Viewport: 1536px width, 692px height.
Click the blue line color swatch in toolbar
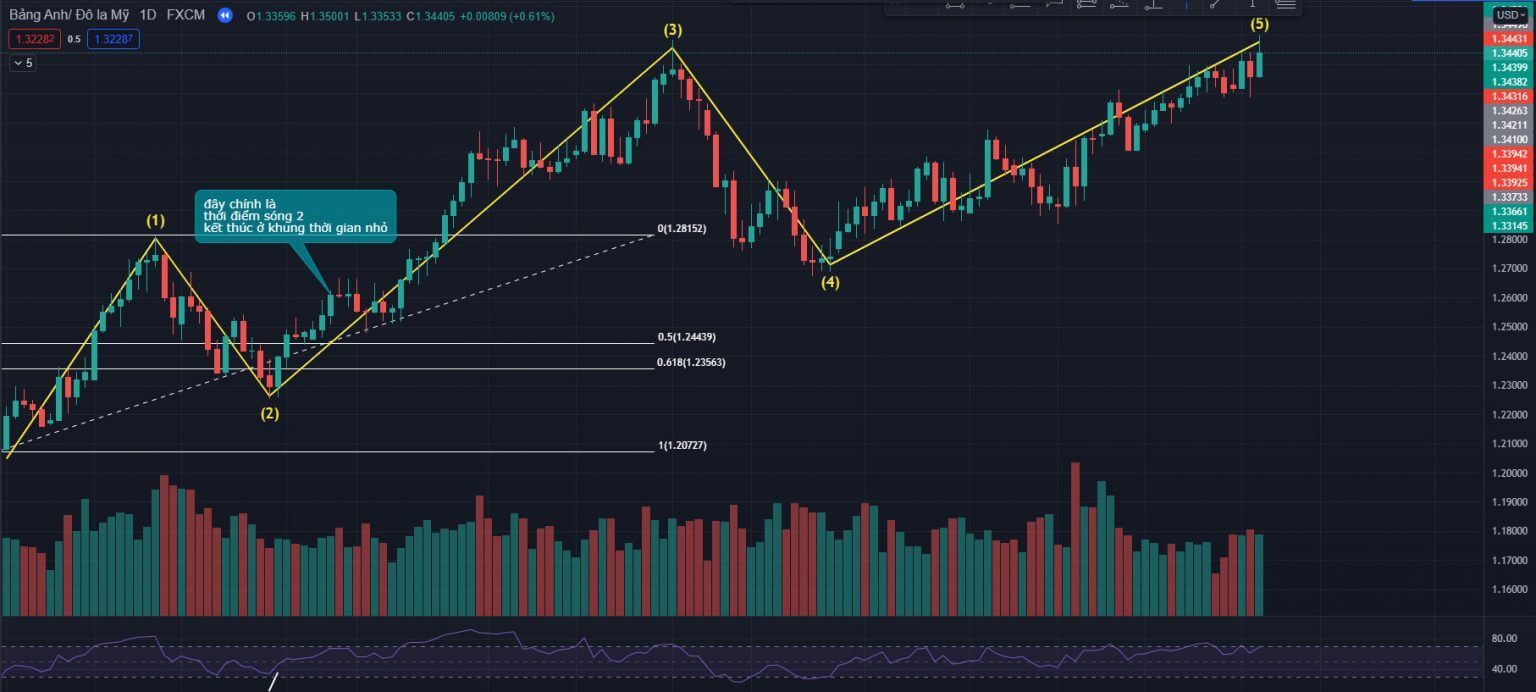1186,5
